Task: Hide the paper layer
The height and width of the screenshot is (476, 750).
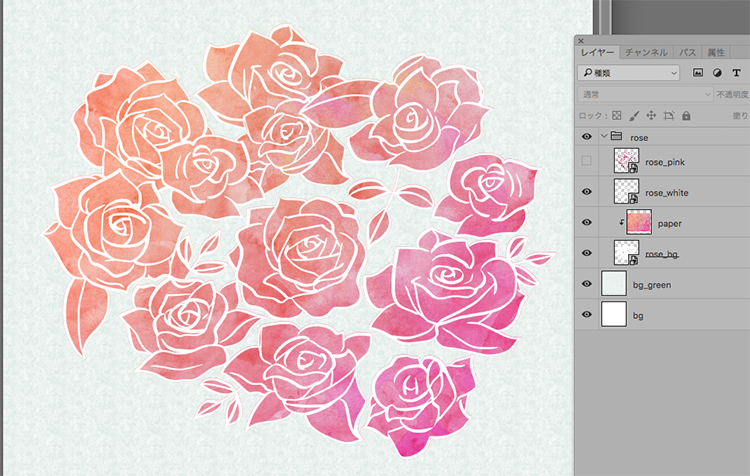Action: (x=586, y=222)
